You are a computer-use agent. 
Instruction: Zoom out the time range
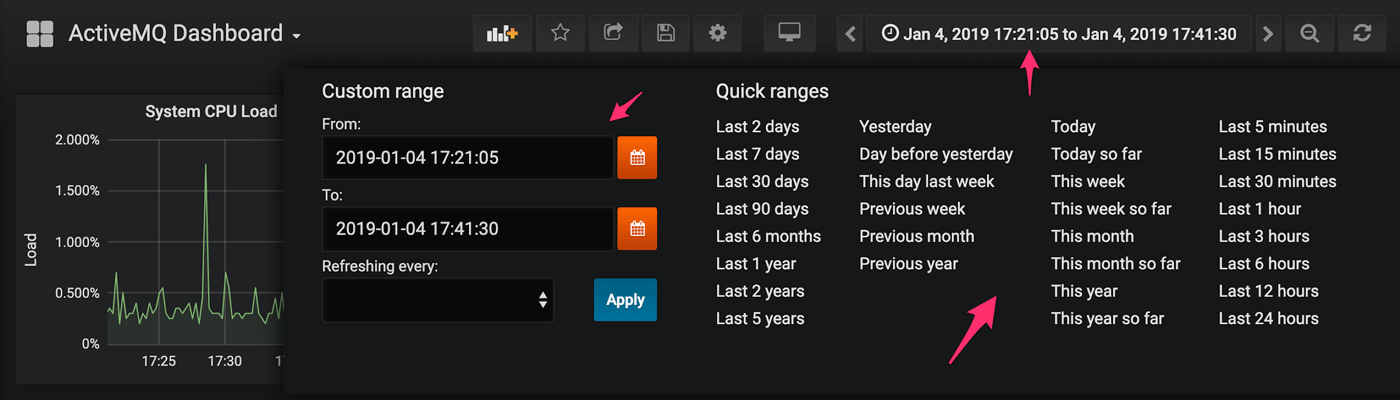coord(1309,34)
